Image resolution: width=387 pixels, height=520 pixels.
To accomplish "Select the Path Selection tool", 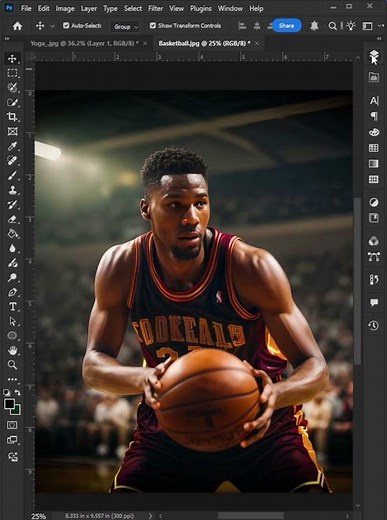I will point(12,321).
